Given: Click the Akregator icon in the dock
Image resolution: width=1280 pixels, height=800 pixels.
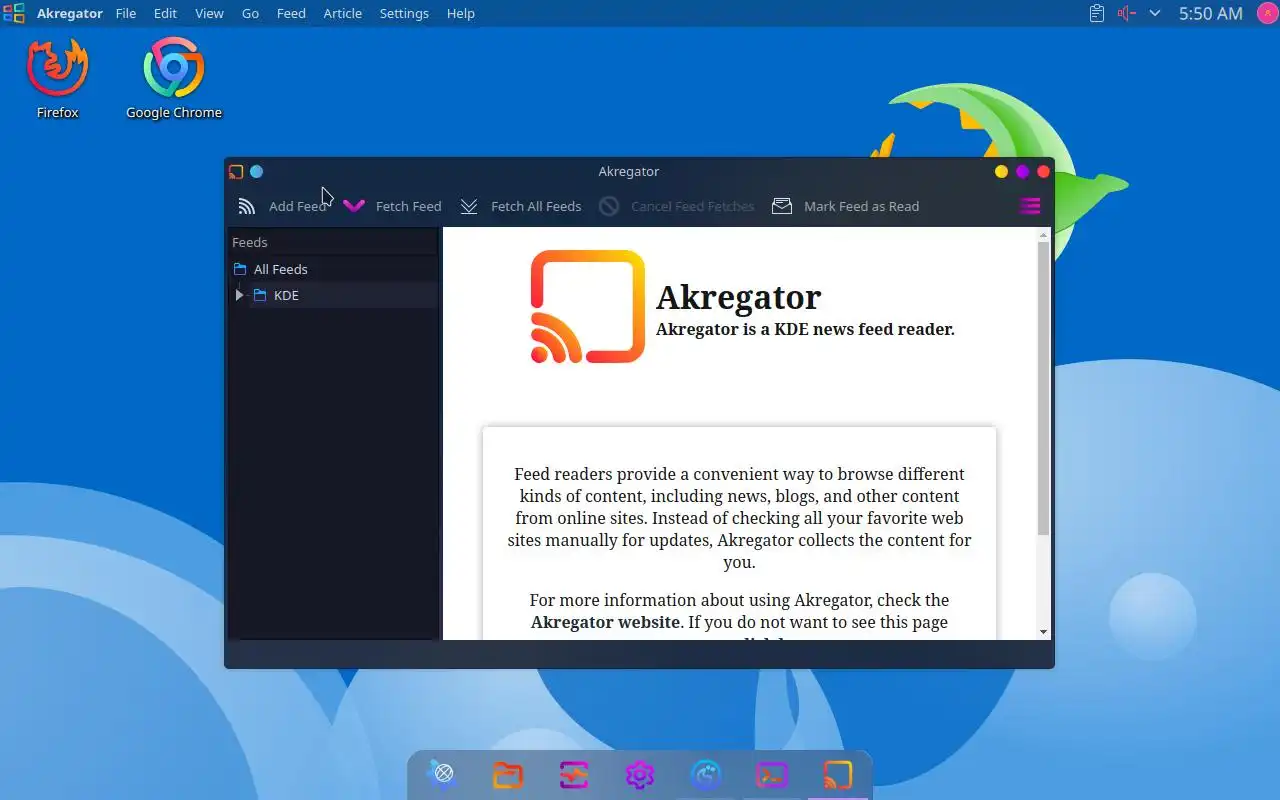Looking at the screenshot, I should (x=838, y=774).
